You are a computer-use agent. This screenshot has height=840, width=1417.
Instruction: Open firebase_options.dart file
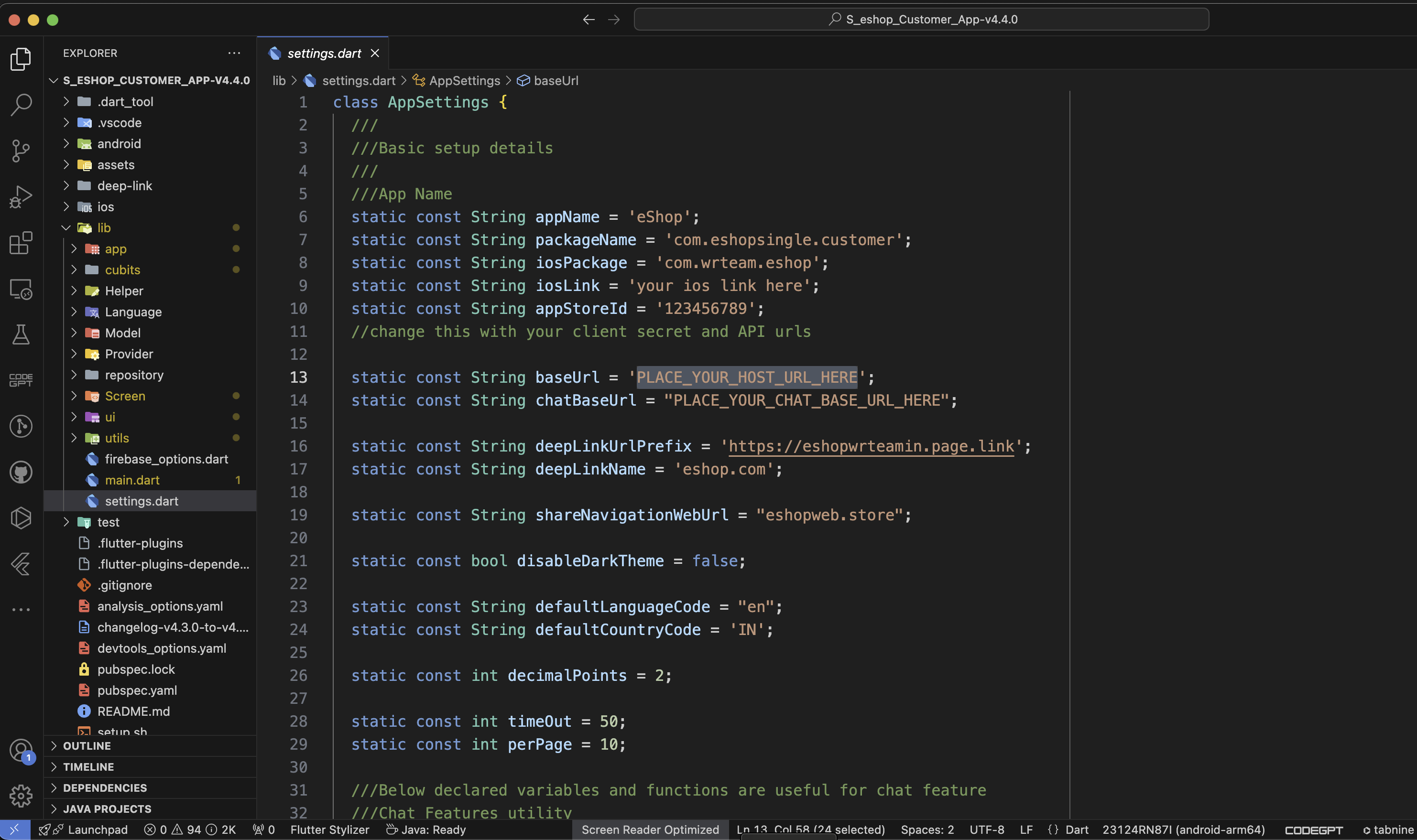coord(150,459)
